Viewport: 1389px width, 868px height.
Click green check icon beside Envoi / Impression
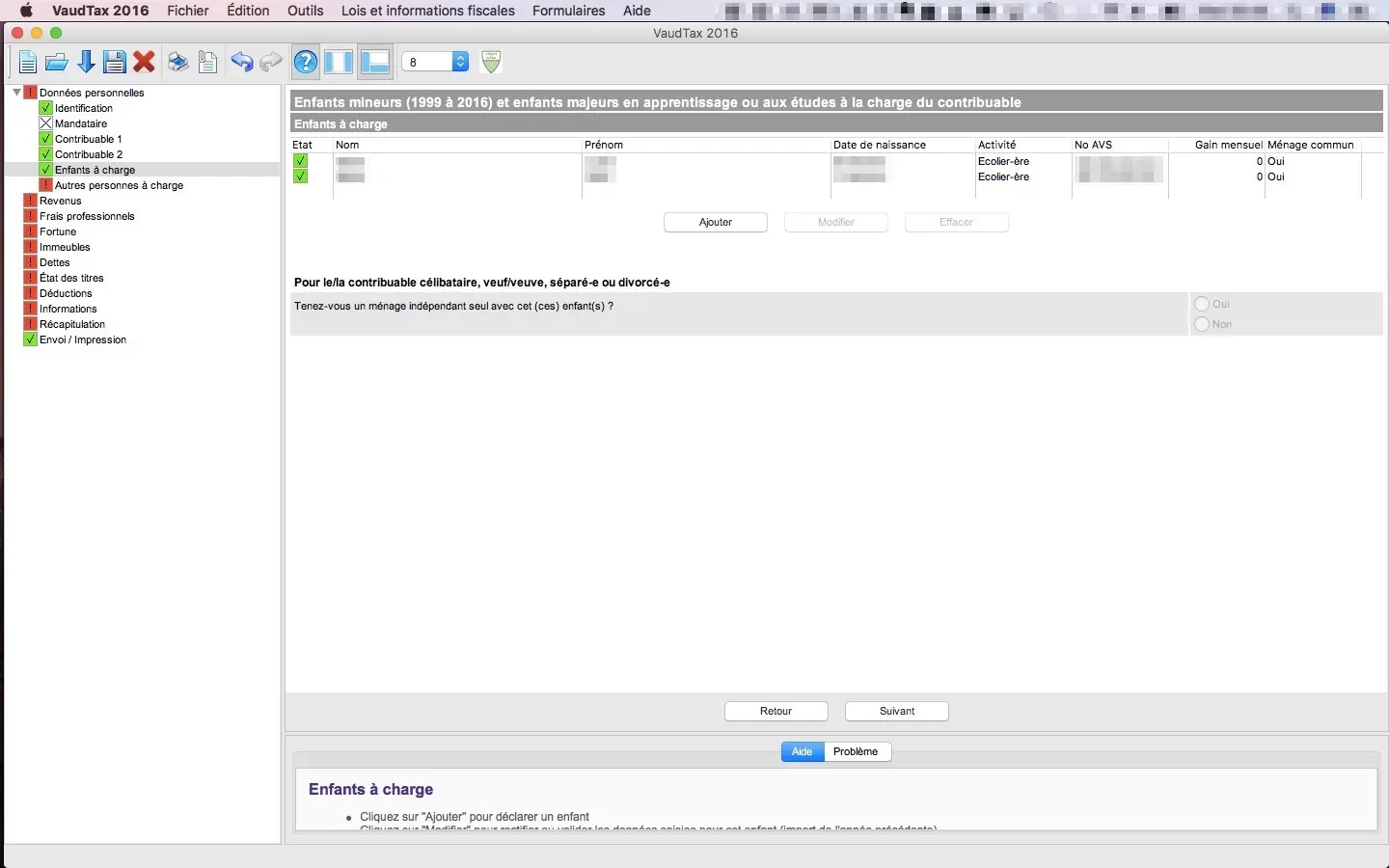[x=30, y=339]
